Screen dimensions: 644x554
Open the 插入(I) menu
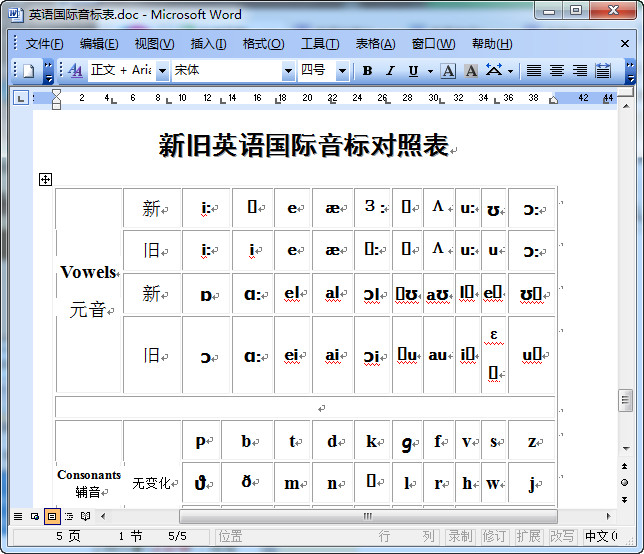coord(208,44)
